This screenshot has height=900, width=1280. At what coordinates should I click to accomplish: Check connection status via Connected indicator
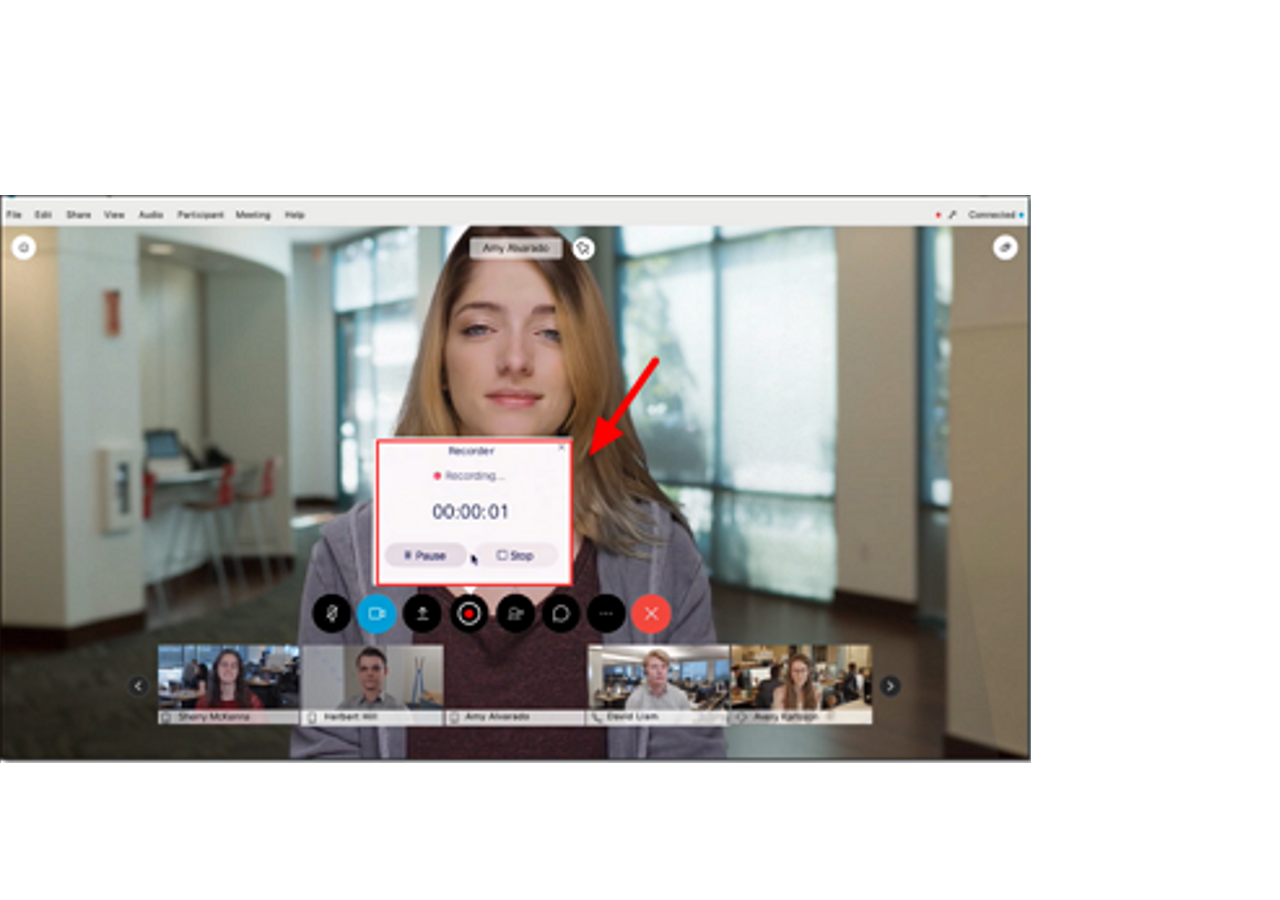click(x=994, y=214)
